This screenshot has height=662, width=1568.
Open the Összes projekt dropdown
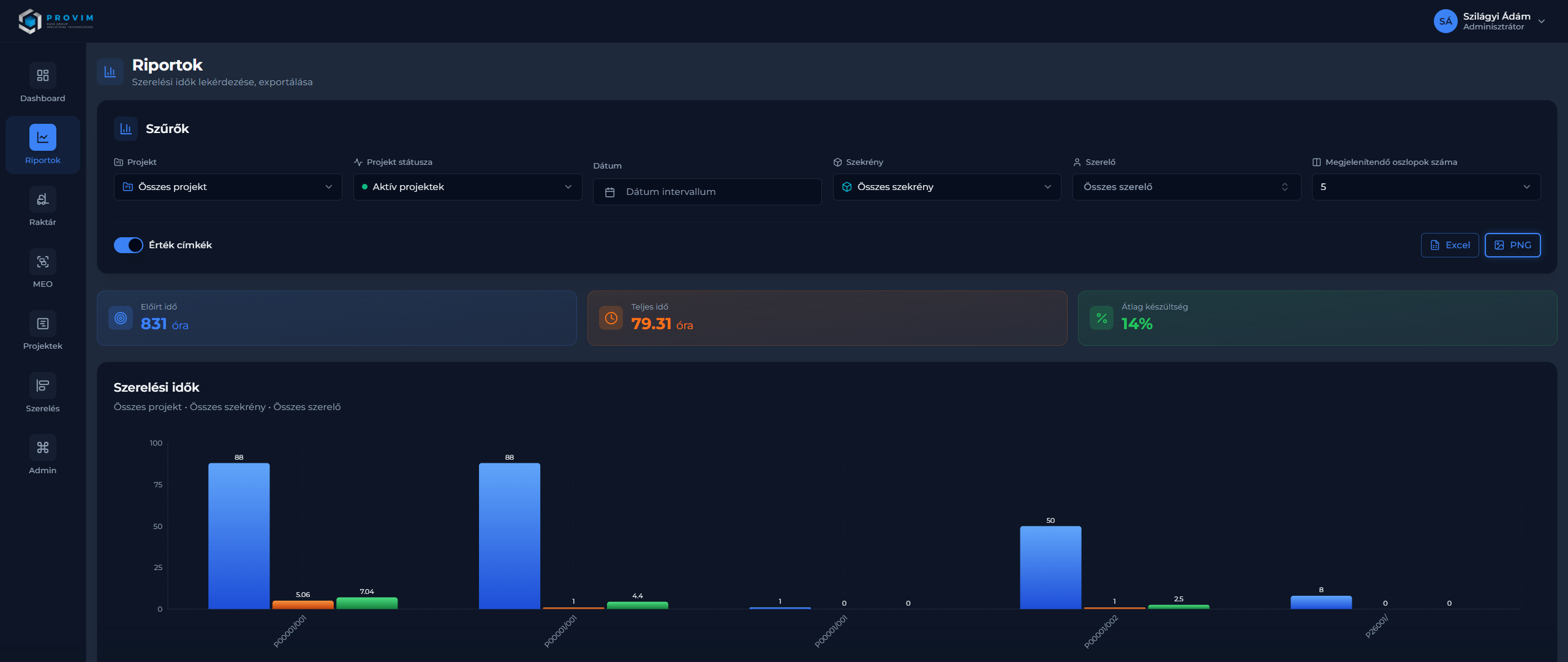click(227, 187)
